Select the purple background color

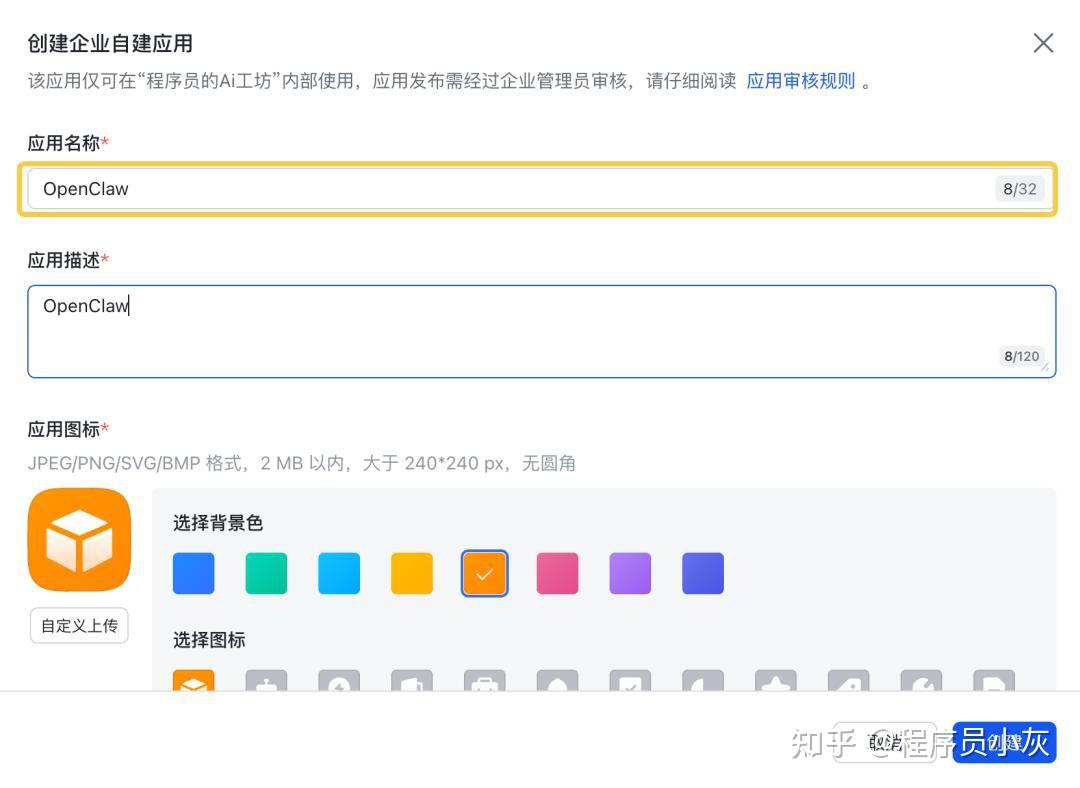(x=630, y=573)
